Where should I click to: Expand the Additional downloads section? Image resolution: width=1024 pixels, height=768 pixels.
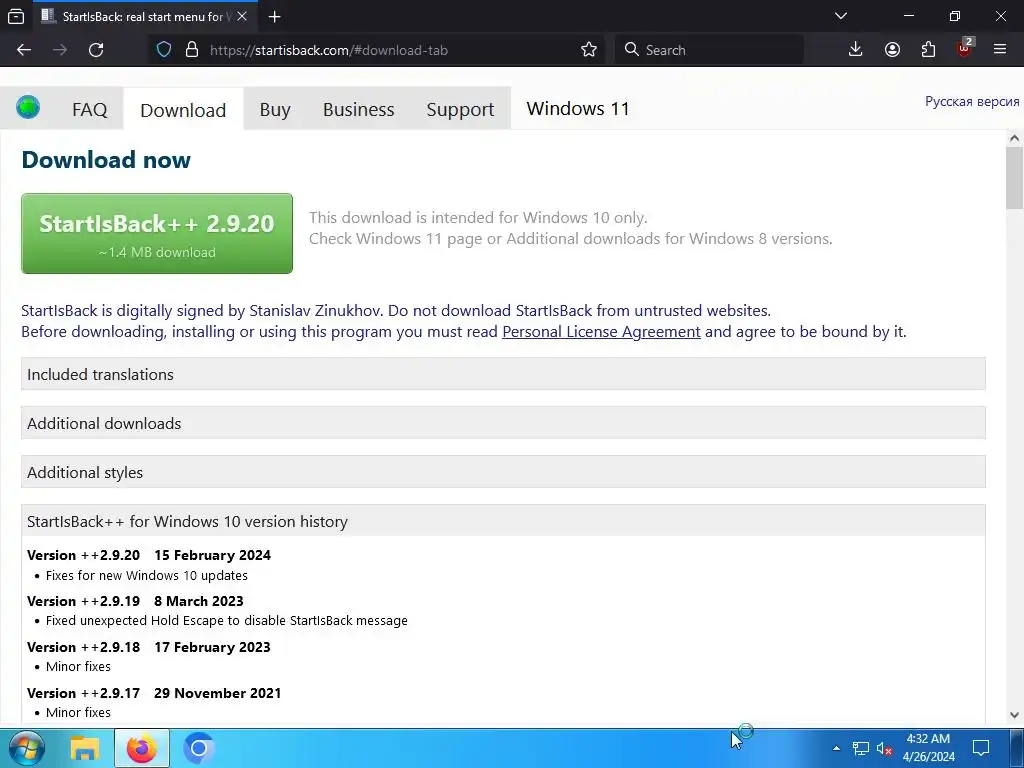503,423
